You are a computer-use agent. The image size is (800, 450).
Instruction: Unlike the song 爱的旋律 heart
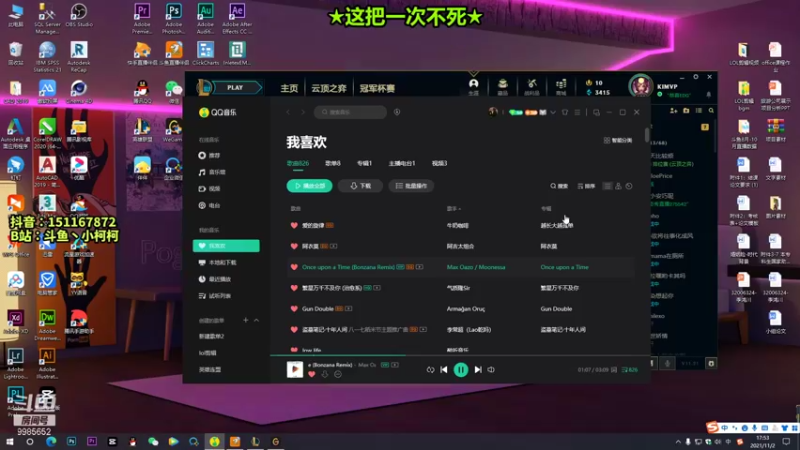[294, 225]
